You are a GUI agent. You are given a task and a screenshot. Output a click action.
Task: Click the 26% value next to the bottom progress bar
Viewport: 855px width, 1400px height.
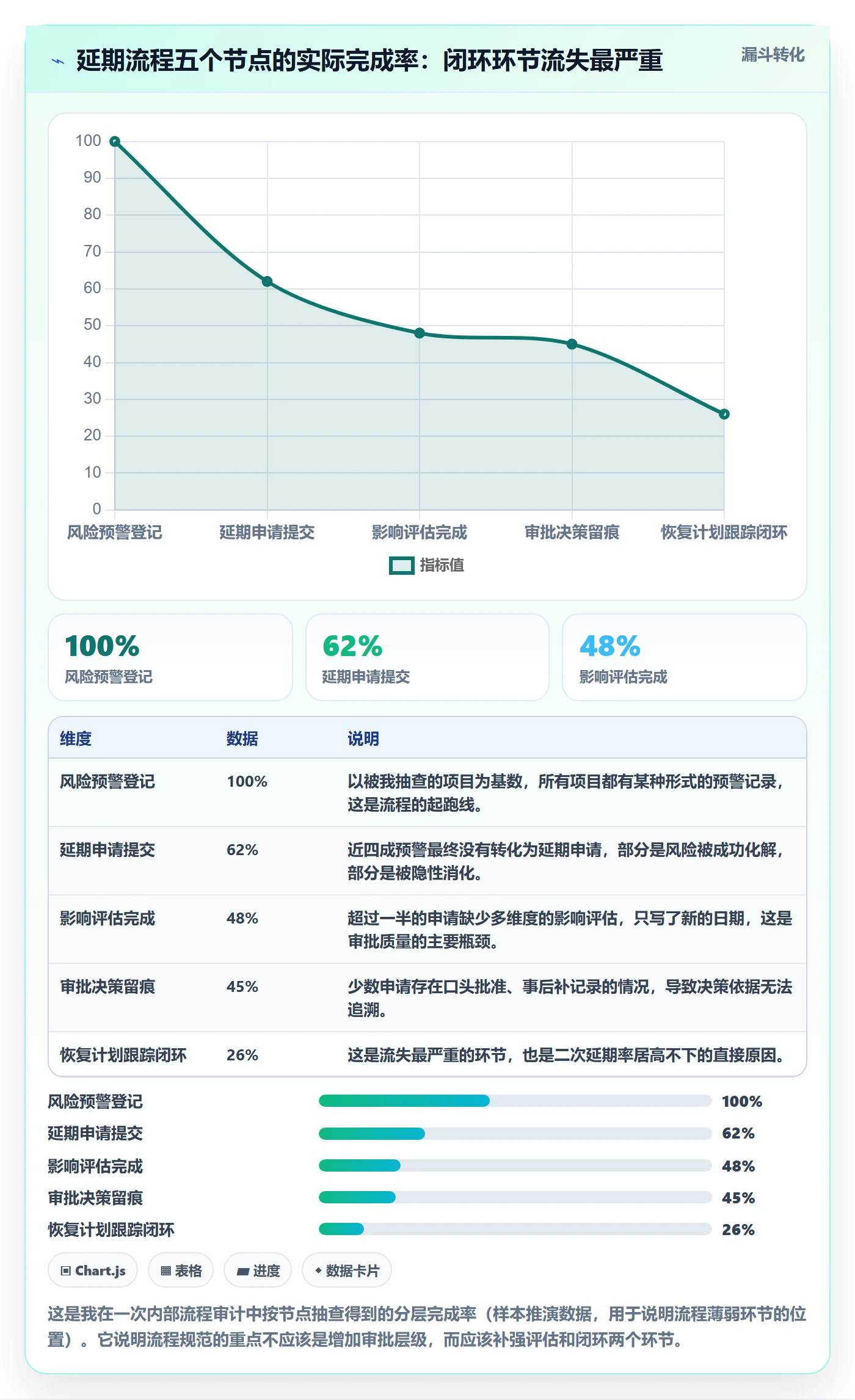(x=738, y=1230)
